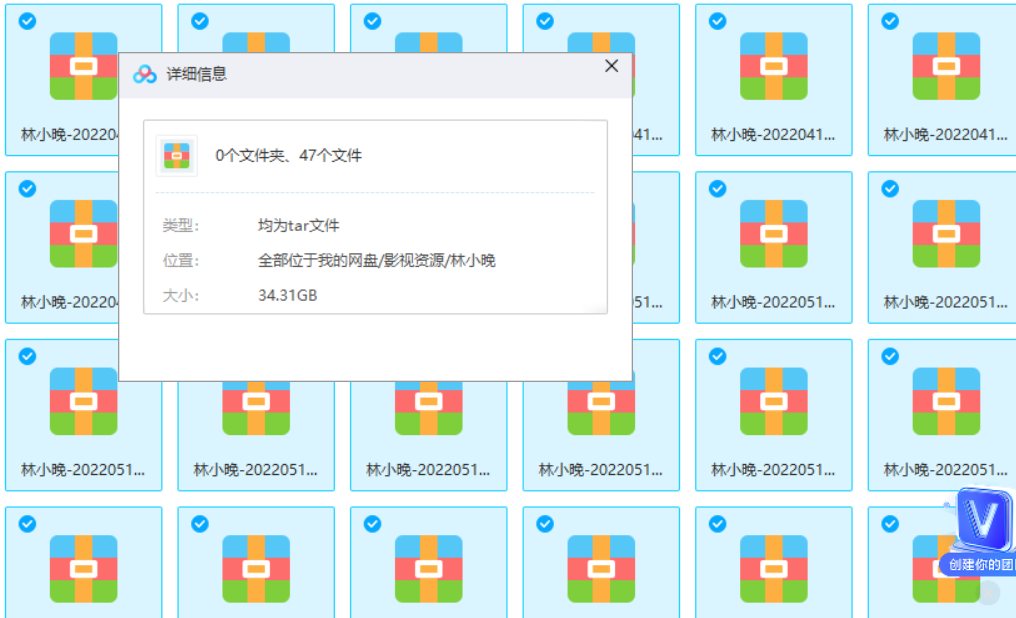The width and height of the screenshot is (1016, 618).
Task: Click the bottom-row second archive icon
Action: click(256, 569)
